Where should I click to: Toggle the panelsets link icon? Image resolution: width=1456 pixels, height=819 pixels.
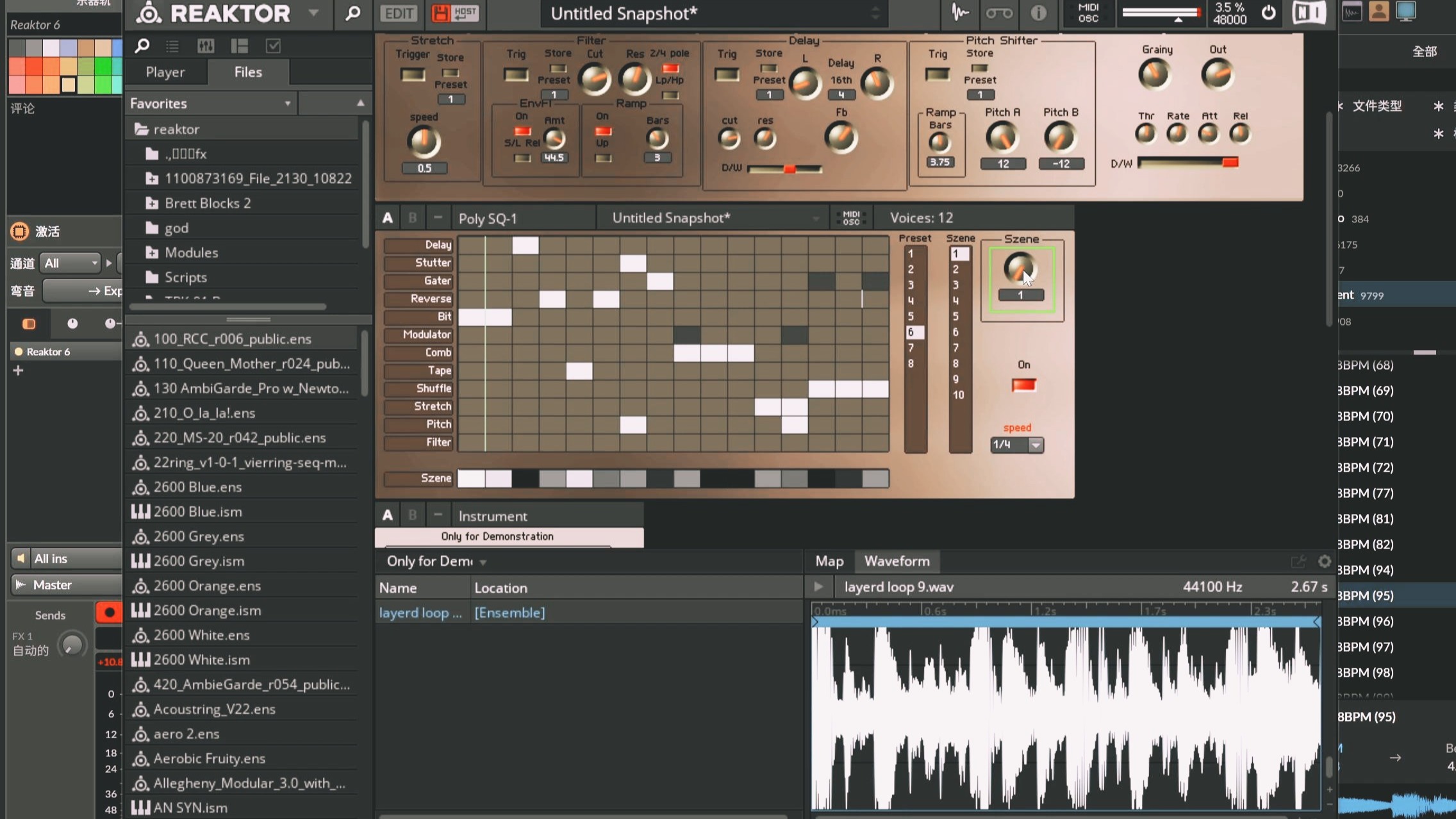tap(998, 13)
